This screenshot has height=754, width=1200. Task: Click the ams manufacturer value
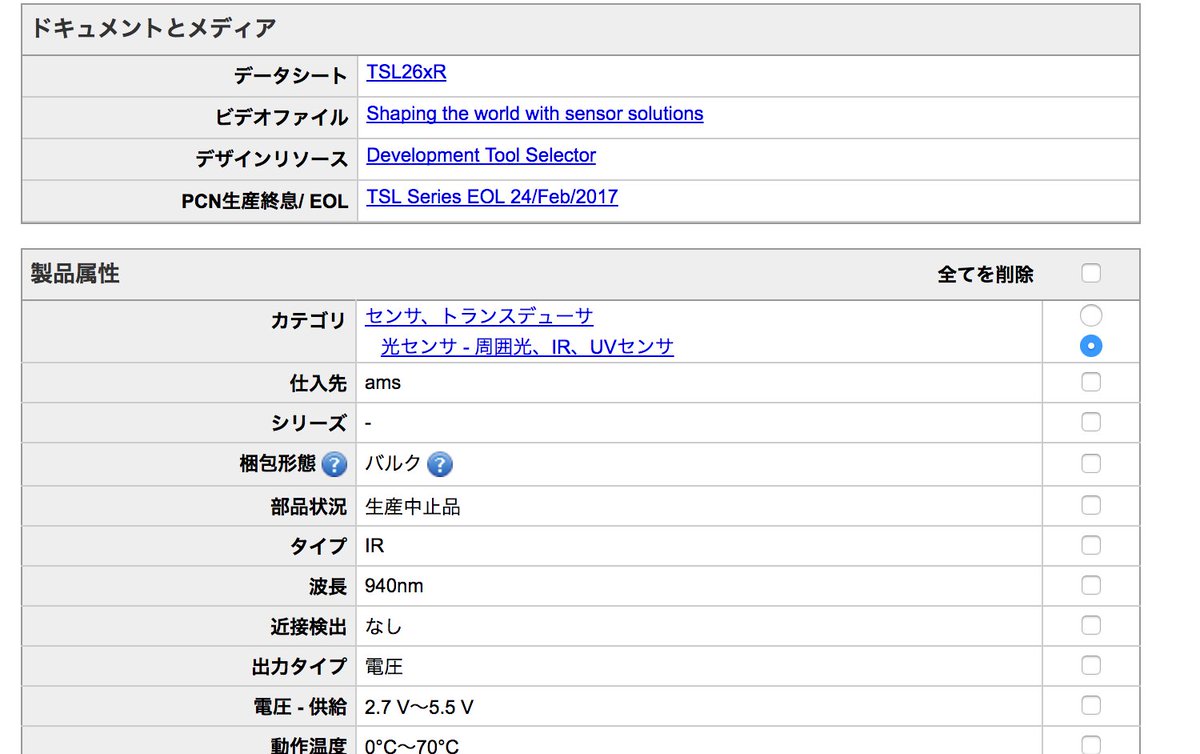[383, 383]
